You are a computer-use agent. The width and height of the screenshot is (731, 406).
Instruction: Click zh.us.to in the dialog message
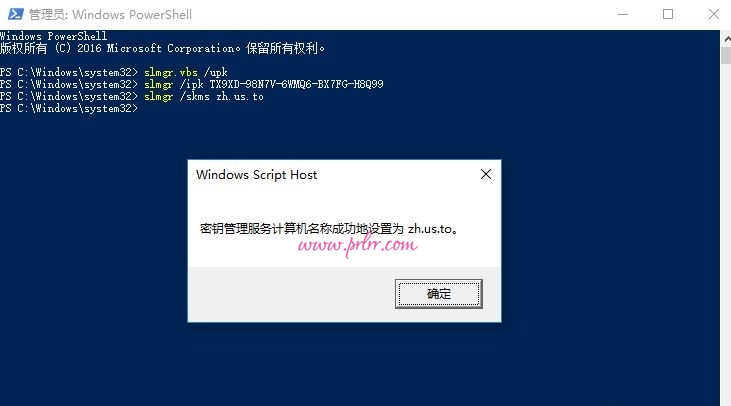click(x=430, y=229)
